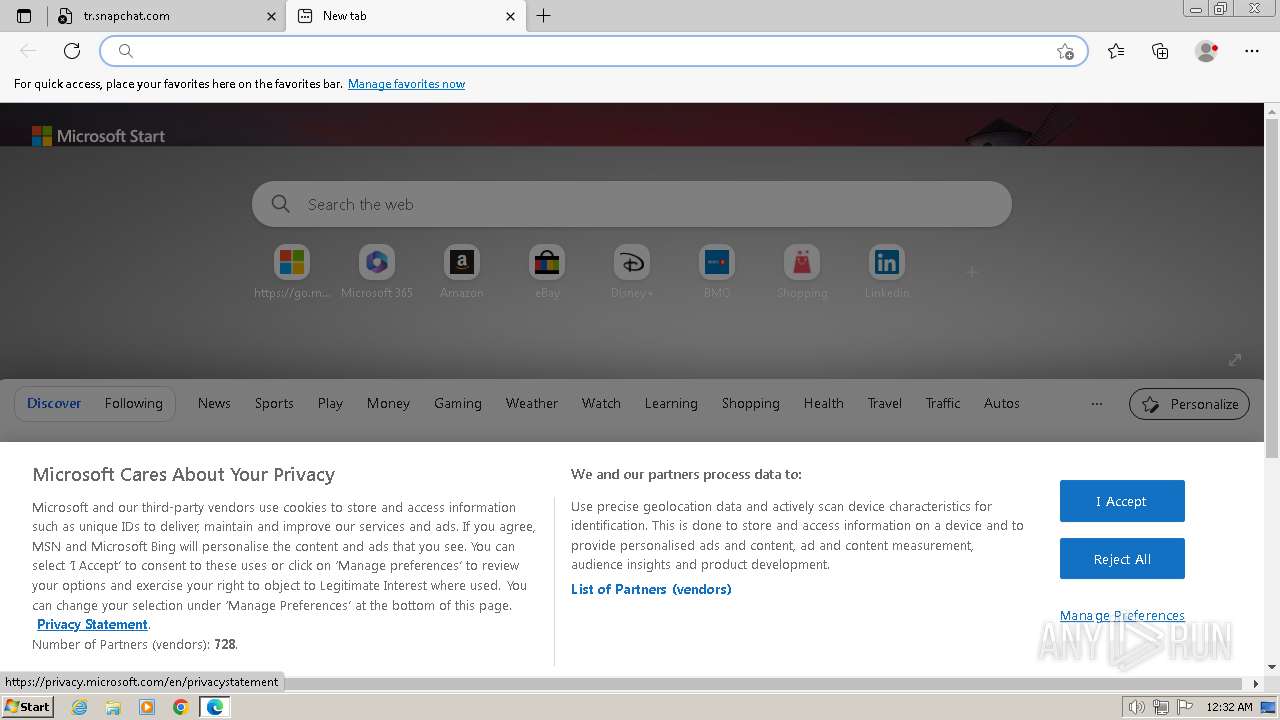The height and width of the screenshot is (720, 1280).
Task: Show more feed categories ellipsis
Action: click(x=1097, y=404)
